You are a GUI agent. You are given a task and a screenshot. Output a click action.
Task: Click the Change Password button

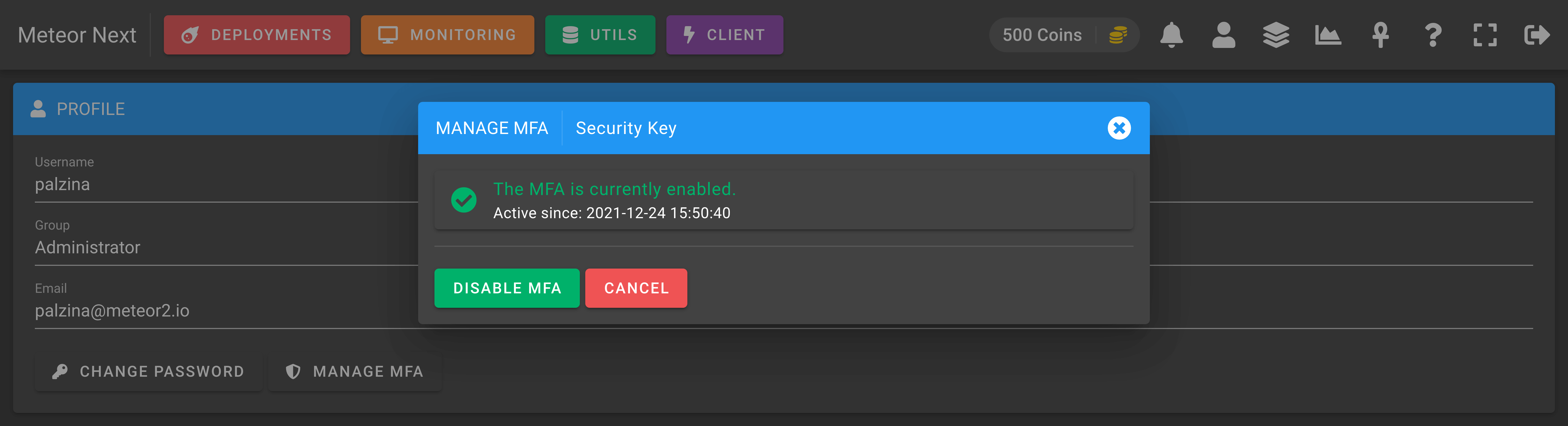[x=149, y=371]
